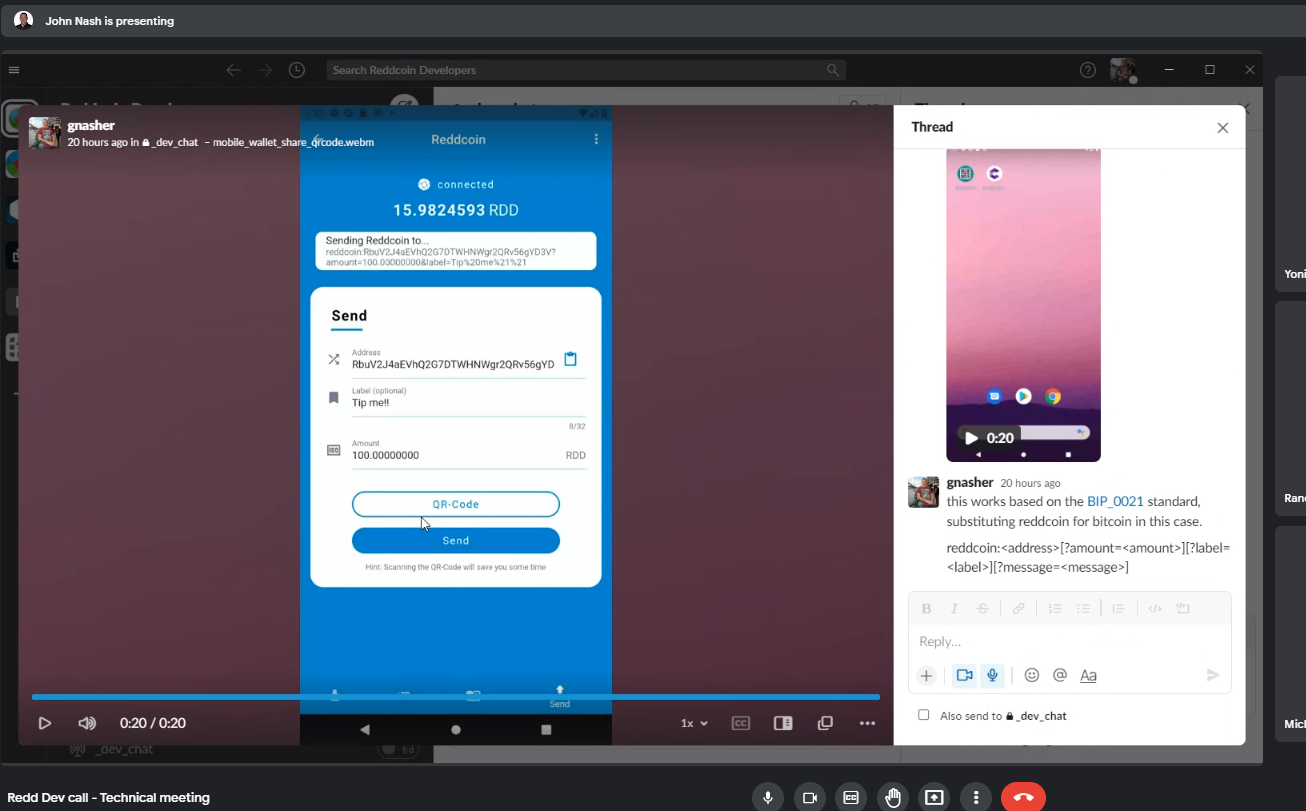Viewport: 1306px width, 811px height.
Task: Mention someone with @ icon
Action: pos(1060,675)
